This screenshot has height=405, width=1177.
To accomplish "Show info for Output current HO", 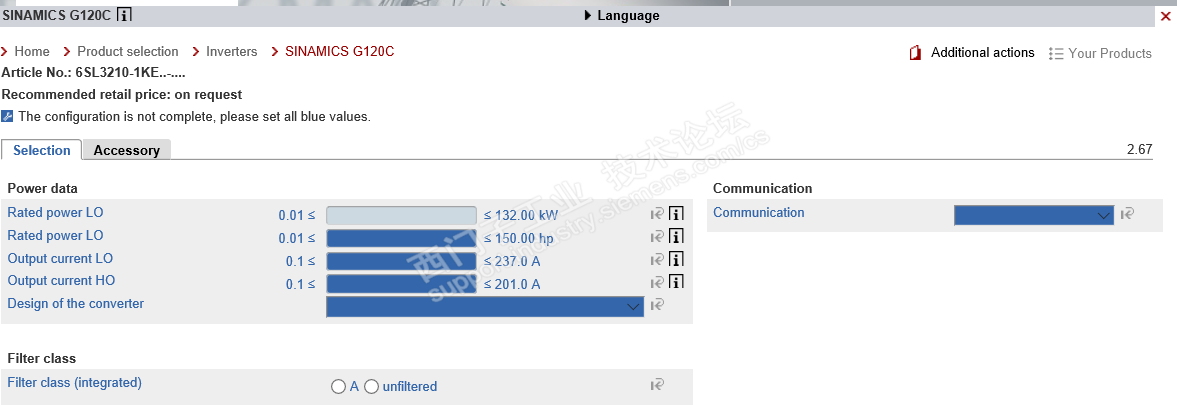I will (x=676, y=282).
